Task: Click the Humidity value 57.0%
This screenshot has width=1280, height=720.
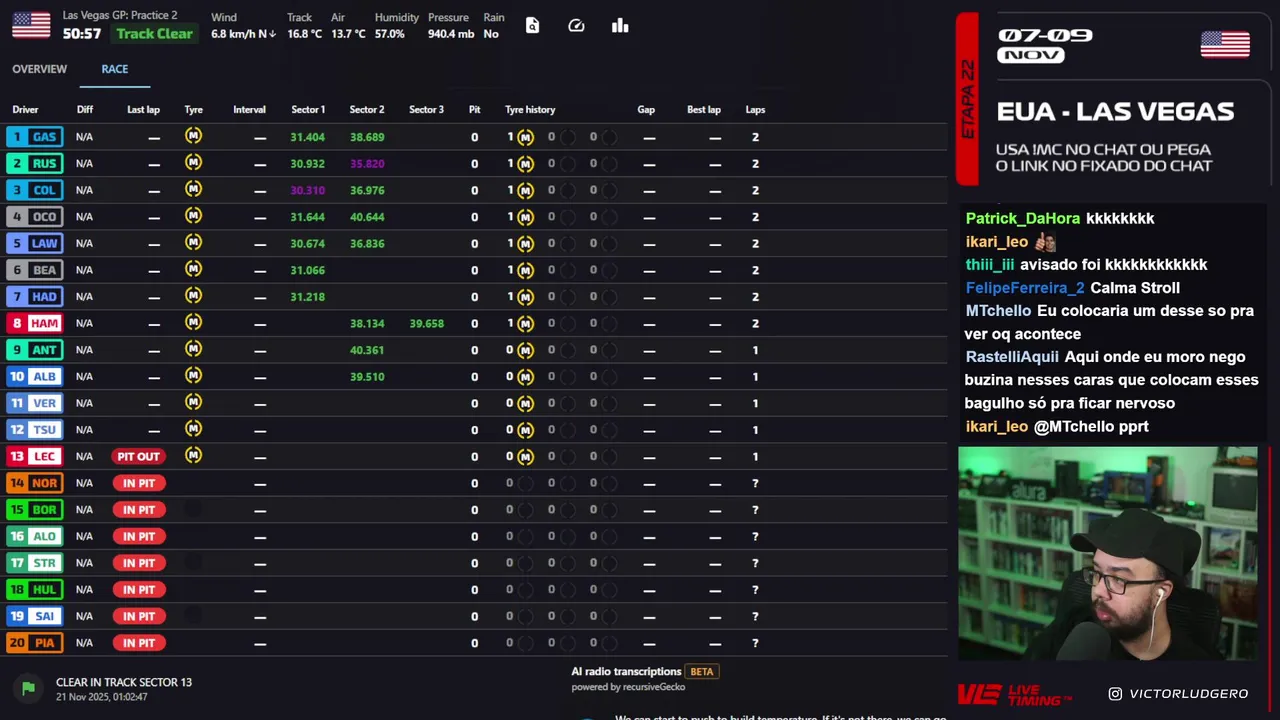Action: [x=390, y=34]
